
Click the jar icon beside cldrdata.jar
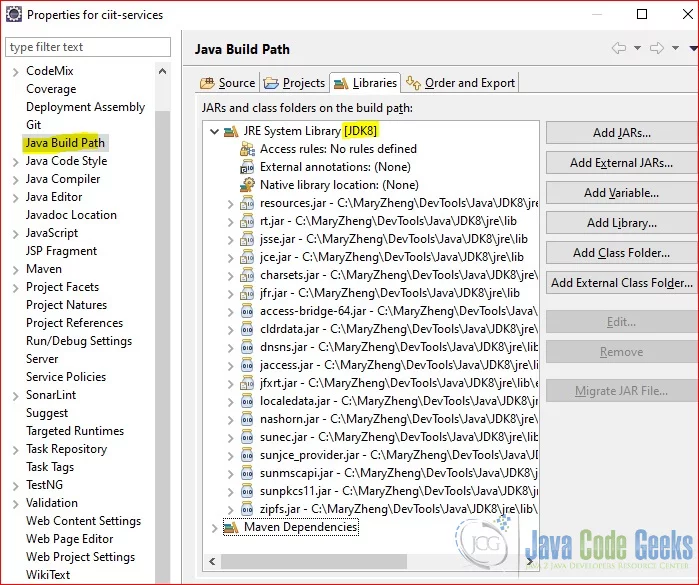(247, 329)
